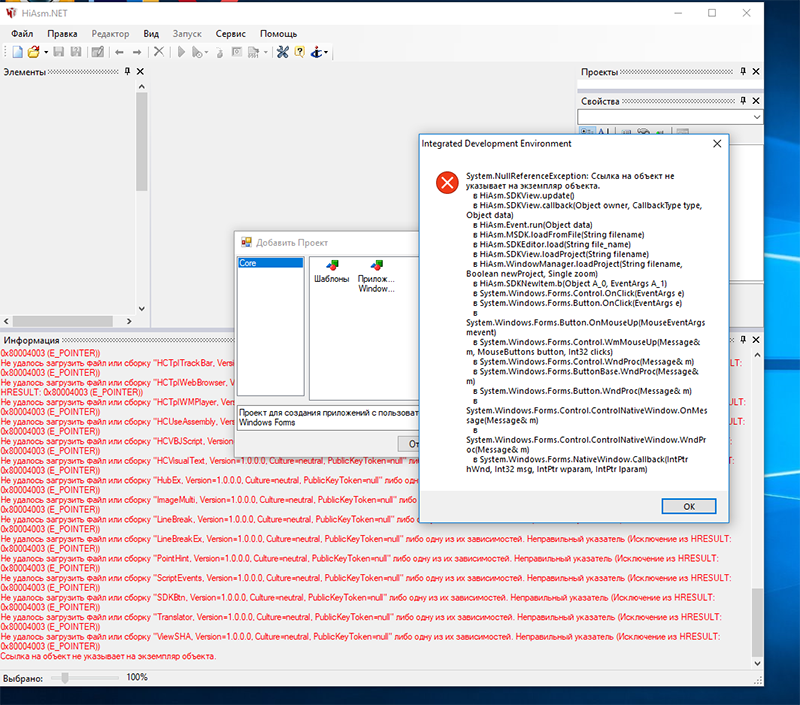The width and height of the screenshot is (800, 705).
Task: Open the Файл menu
Action: pos(22,33)
